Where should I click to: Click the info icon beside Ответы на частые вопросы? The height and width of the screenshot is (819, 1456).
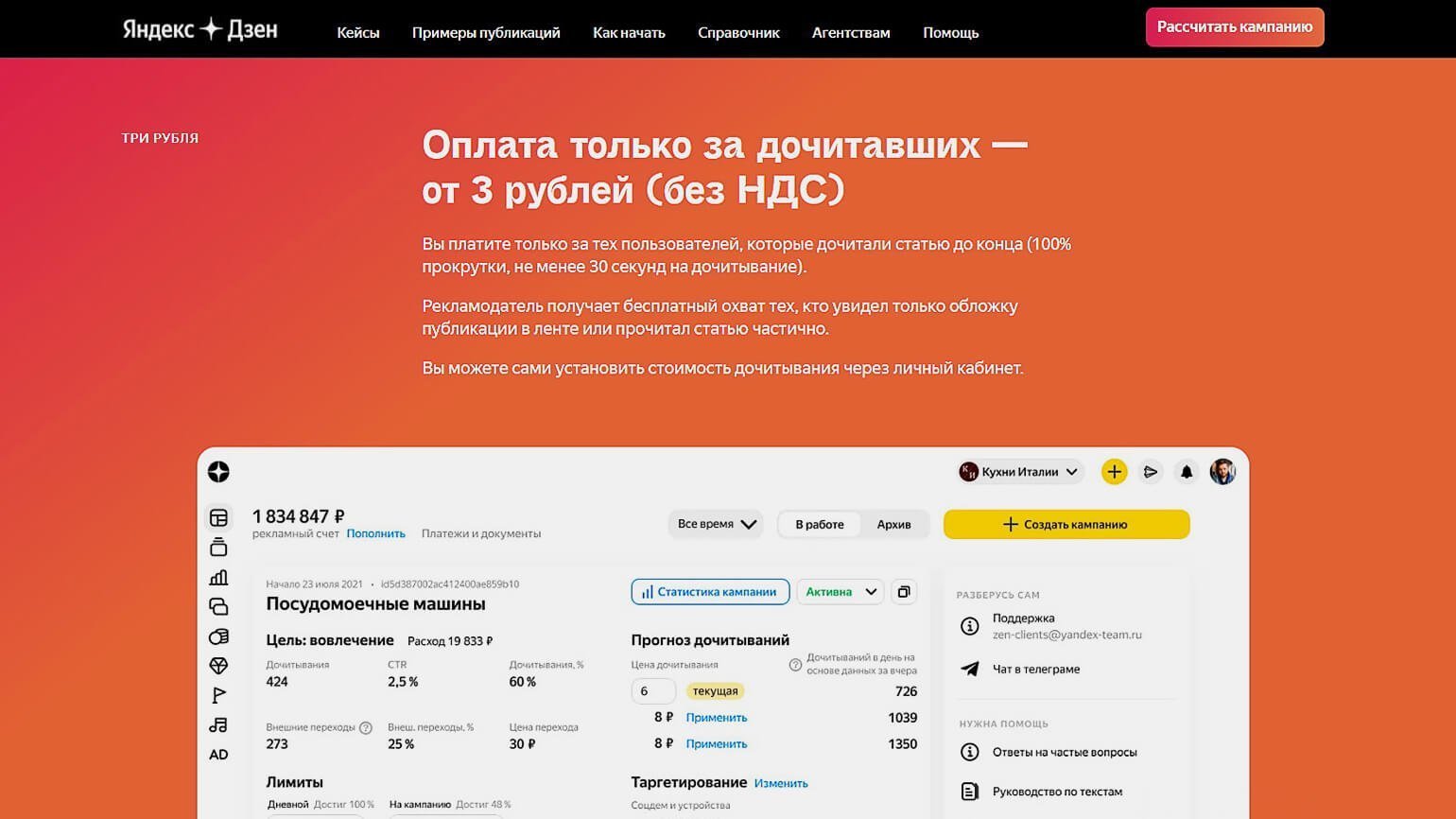[x=969, y=752]
